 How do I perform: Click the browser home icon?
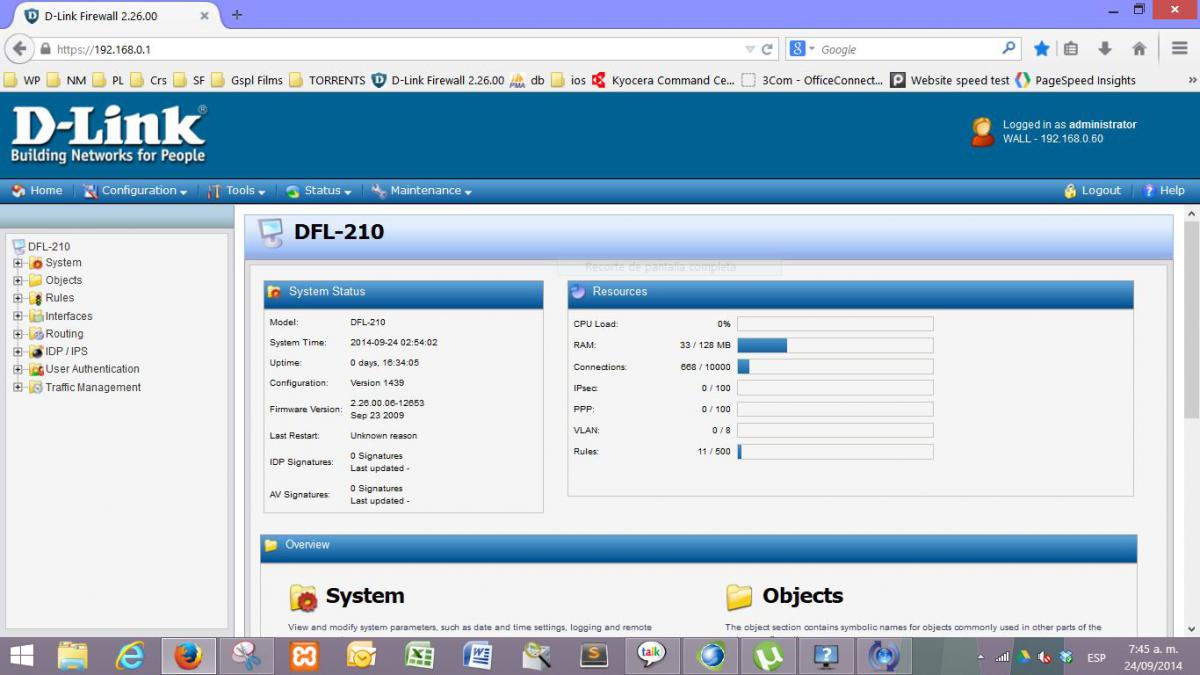click(x=1139, y=49)
